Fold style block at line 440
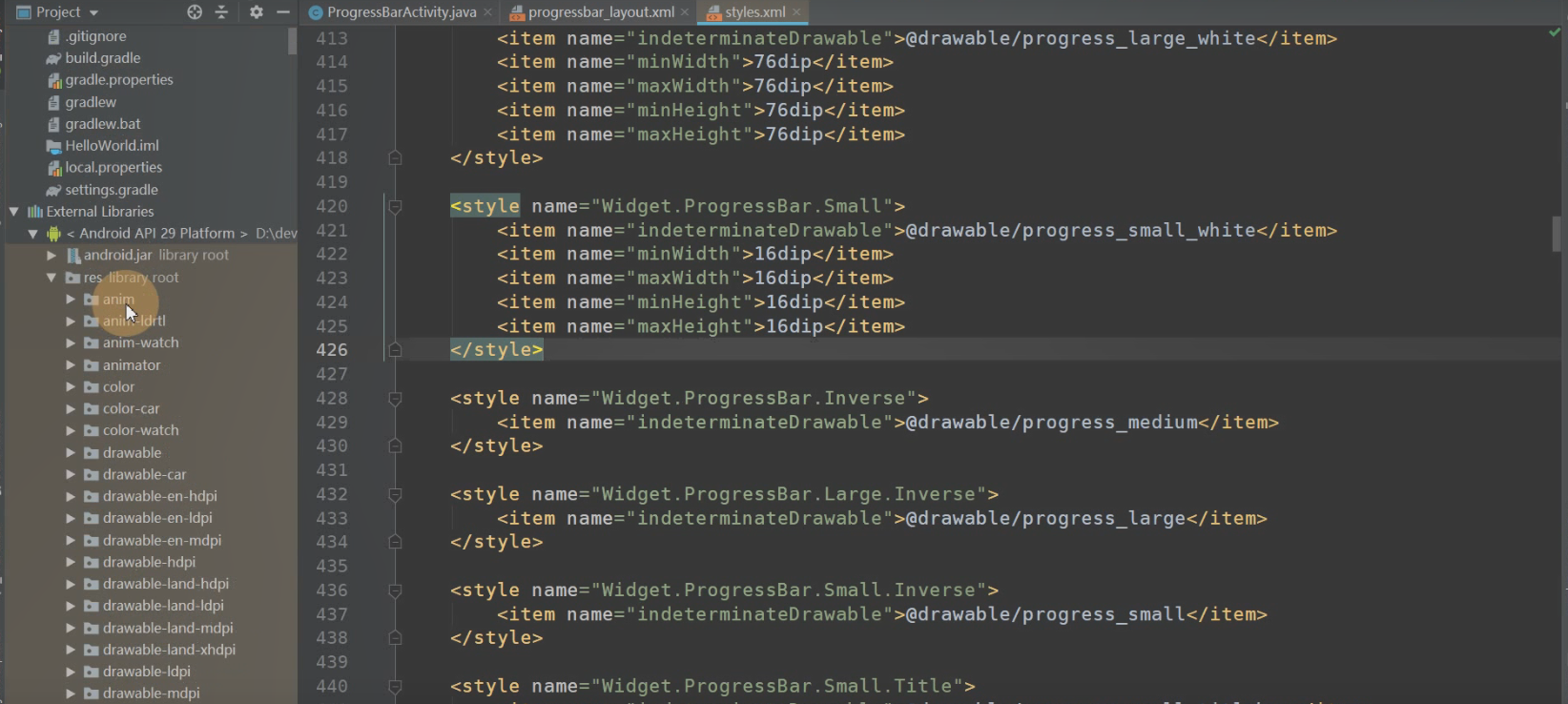This screenshot has width=1568, height=704. point(395,687)
